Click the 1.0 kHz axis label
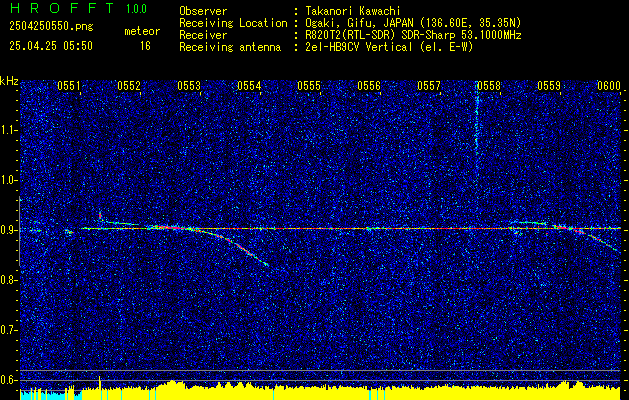The height and width of the screenshot is (400, 629). click(x=8, y=181)
